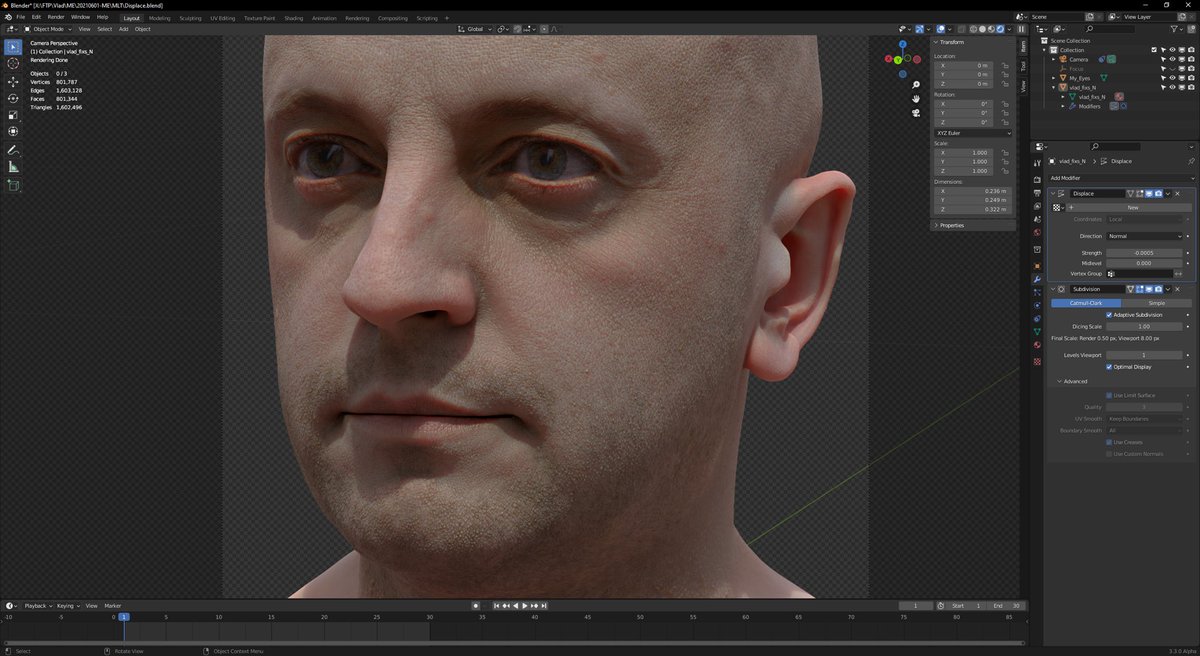Image resolution: width=1200 pixels, height=656 pixels.
Task: Switch to the Sculpting workspace tab
Action: pyautogui.click(x=190, y=18)
